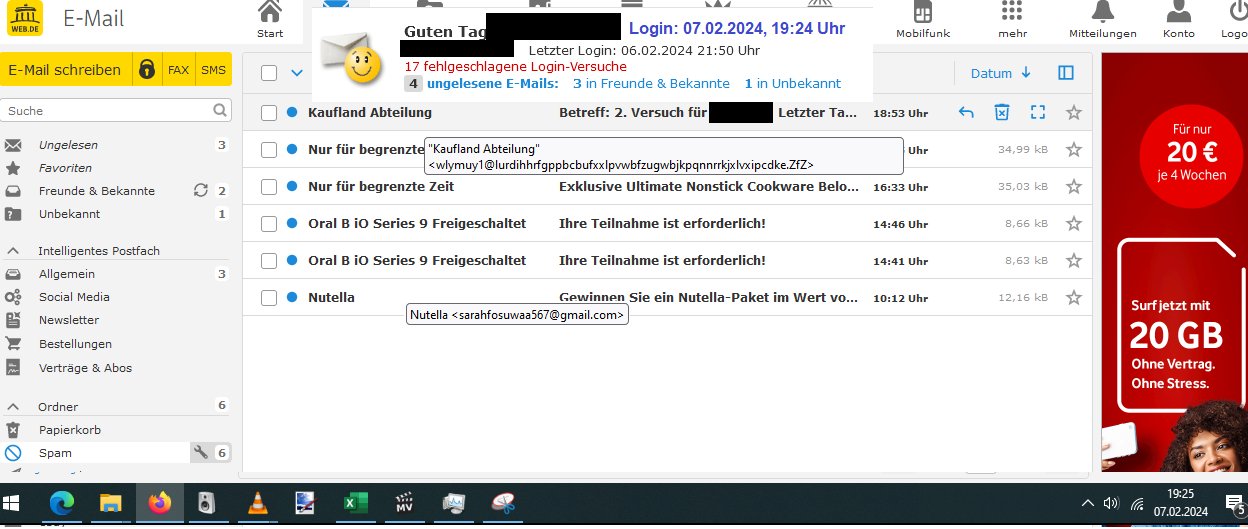Image resolution: width=1248 pixels, height=529 pixels.
Task: Open Firefox in the taskbar
Action: [x=158, y=503]
